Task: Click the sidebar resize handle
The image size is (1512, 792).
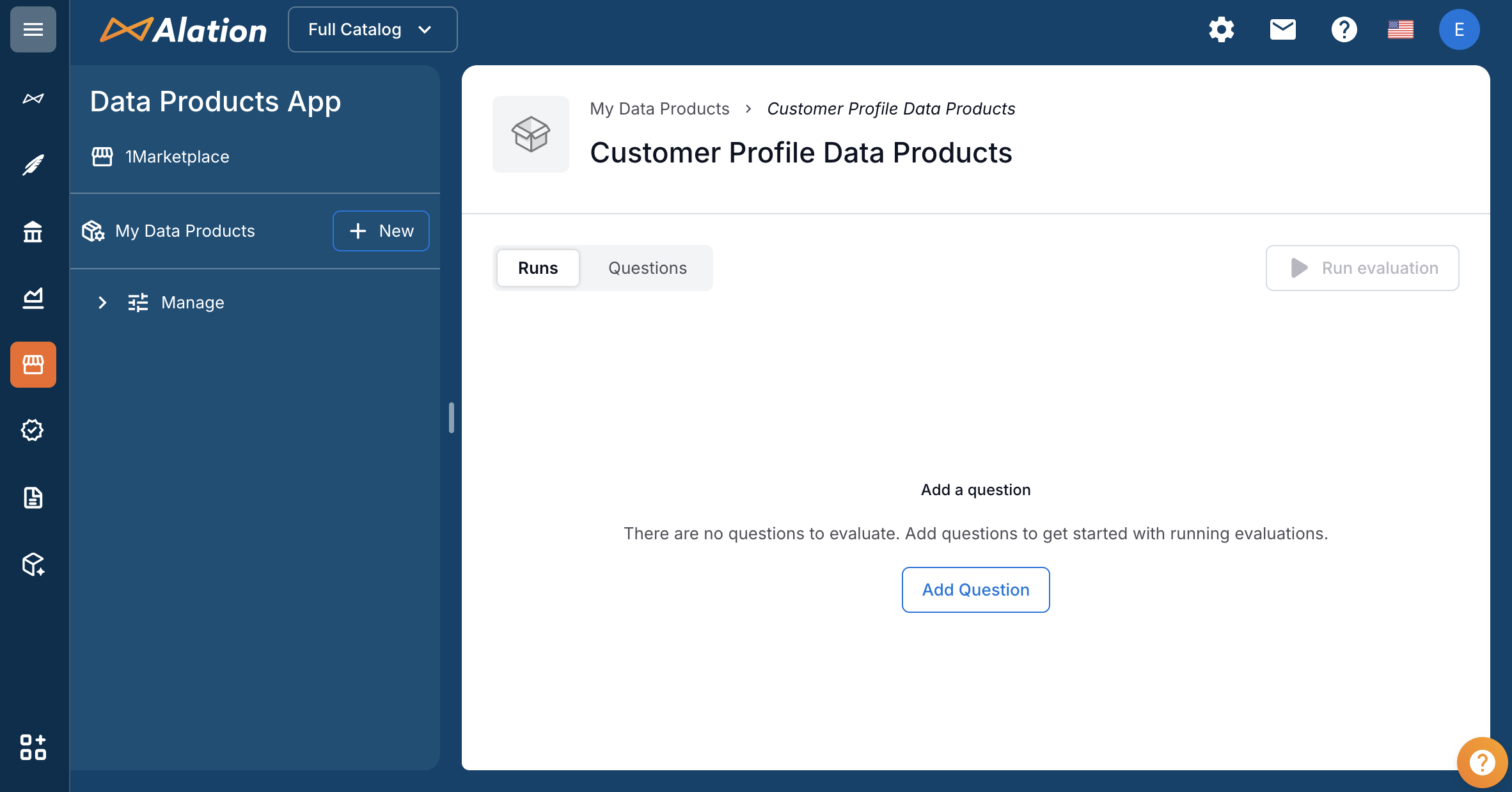Action: [452, 418]
